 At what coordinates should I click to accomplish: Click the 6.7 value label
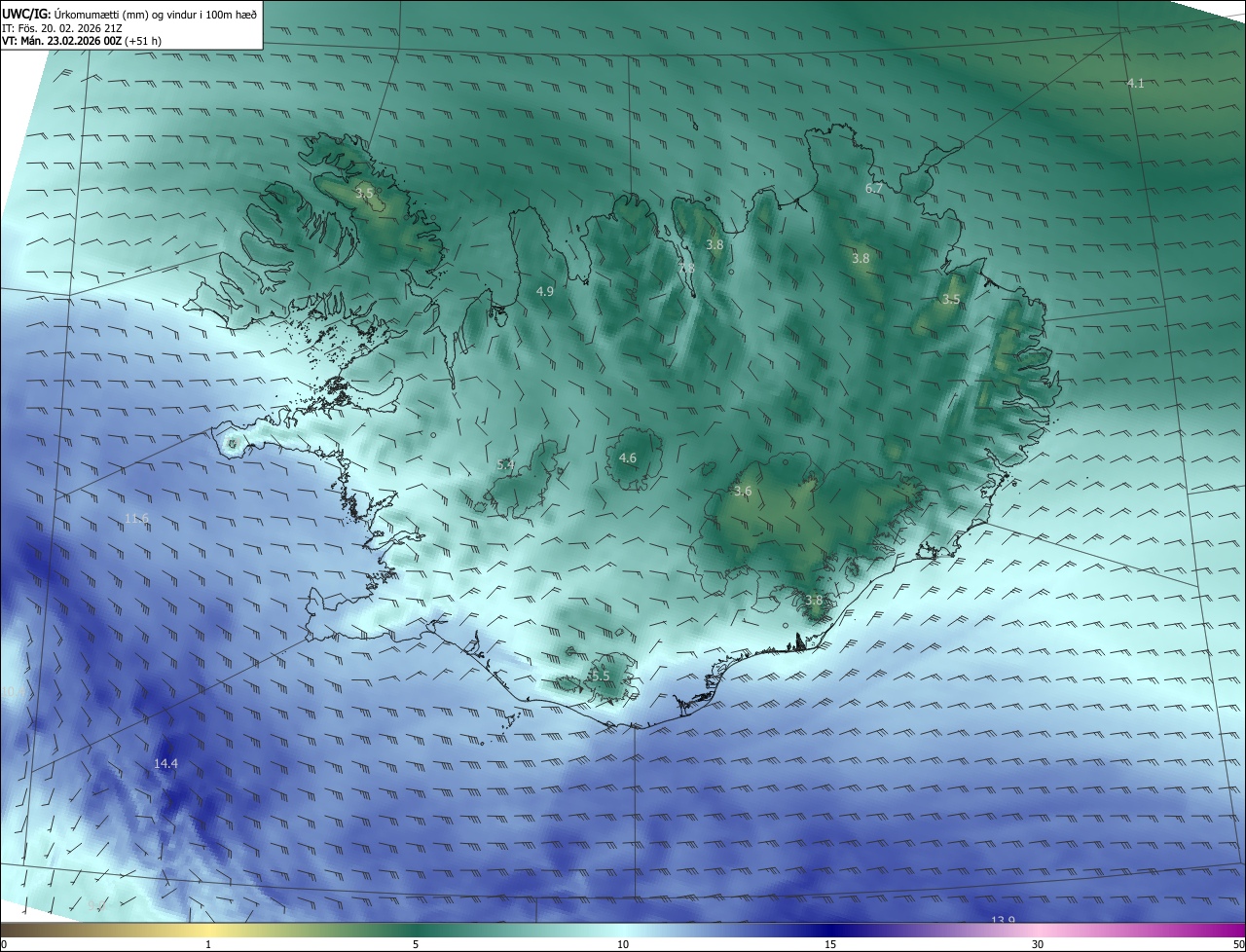point(874,189)
